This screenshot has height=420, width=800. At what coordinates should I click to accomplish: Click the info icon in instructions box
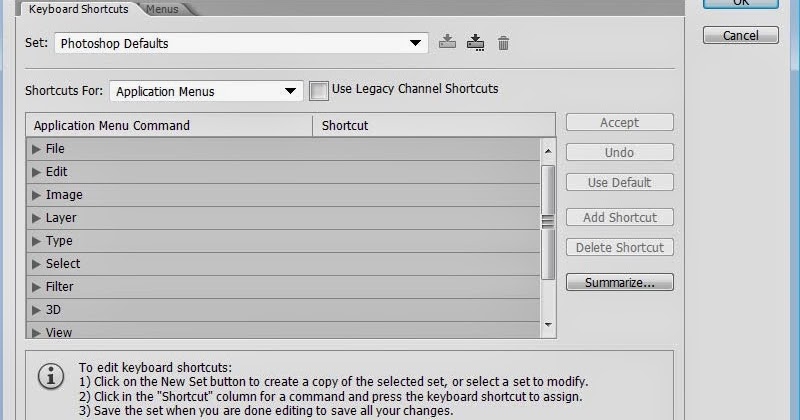(51, 377)
